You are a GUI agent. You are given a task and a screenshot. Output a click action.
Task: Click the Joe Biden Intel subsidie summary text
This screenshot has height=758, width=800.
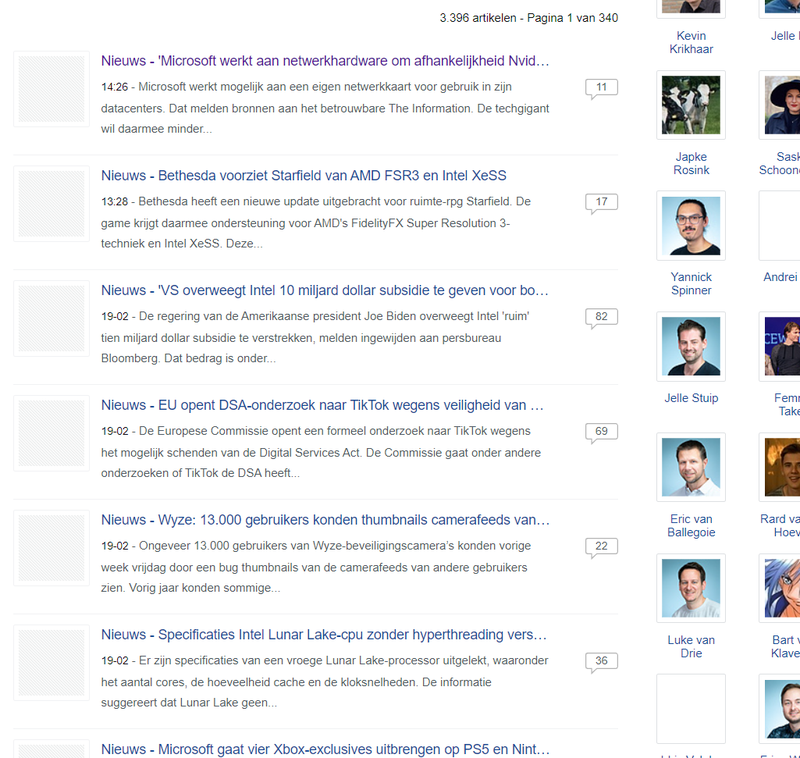(315, 337)
